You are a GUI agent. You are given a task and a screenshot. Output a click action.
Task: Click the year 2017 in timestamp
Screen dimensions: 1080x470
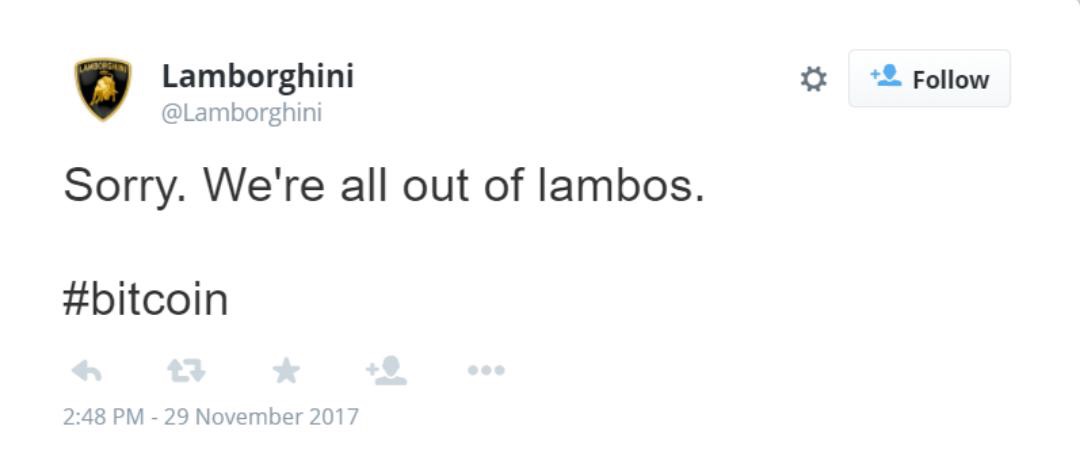(337, 417)
